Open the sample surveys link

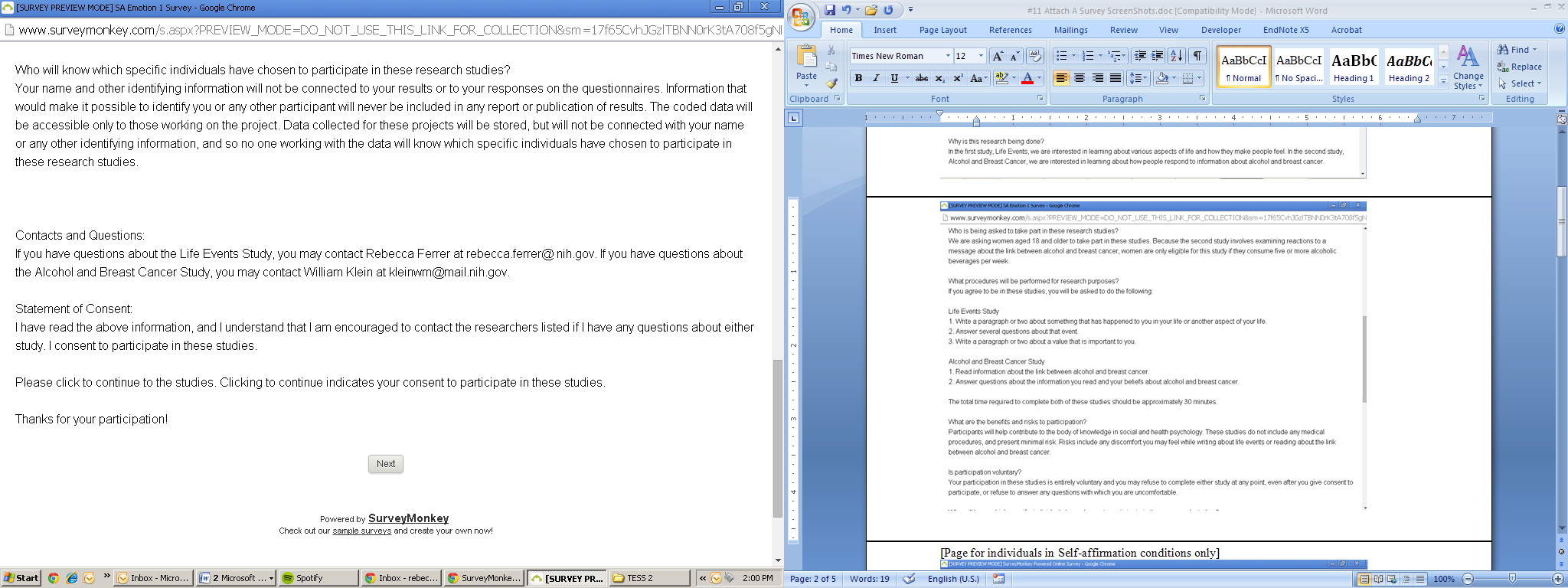click(361, 531)
